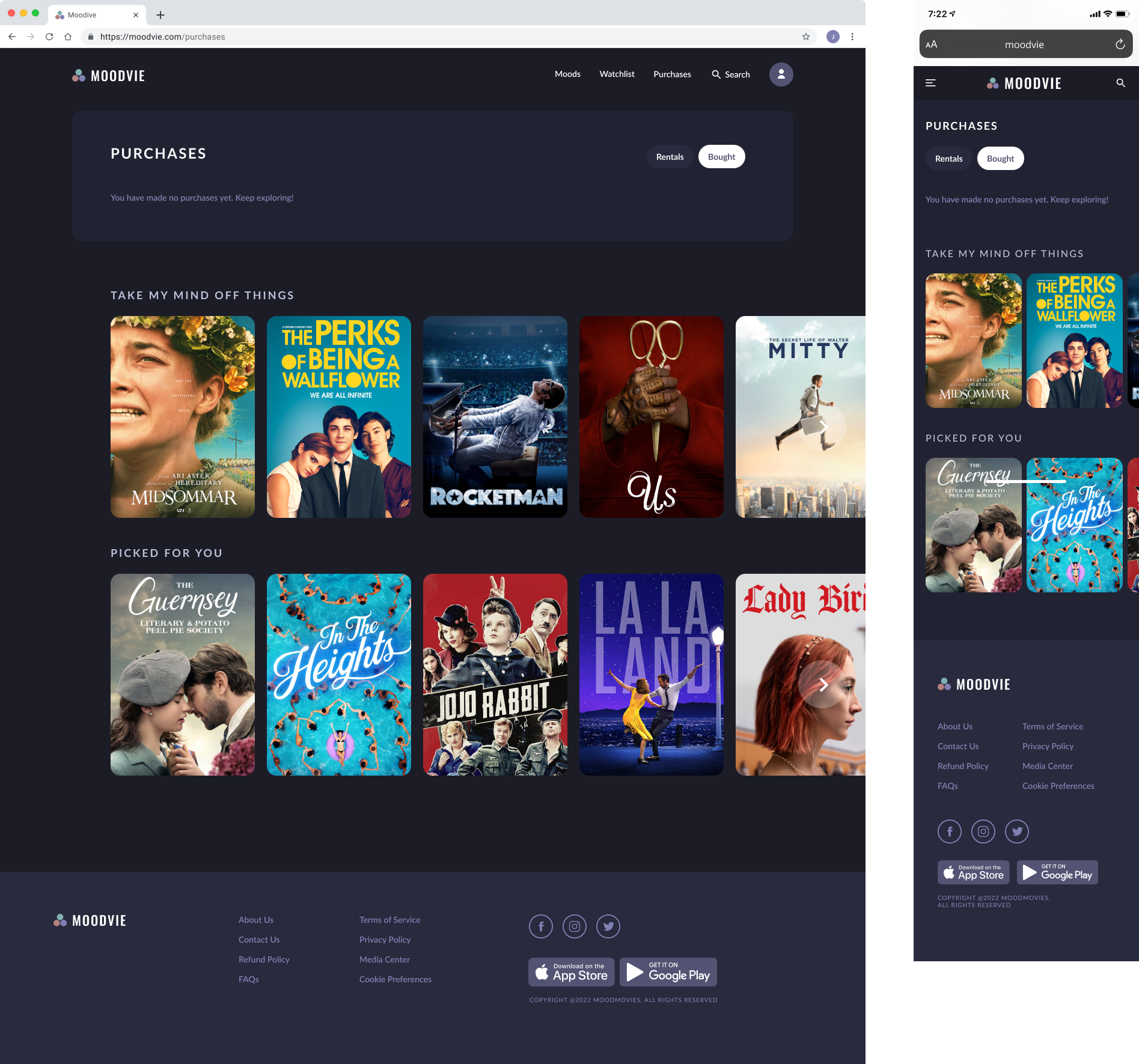Click App Store badge in desktop footer
The image size is (1139, 1064).
tap(571, 972)
